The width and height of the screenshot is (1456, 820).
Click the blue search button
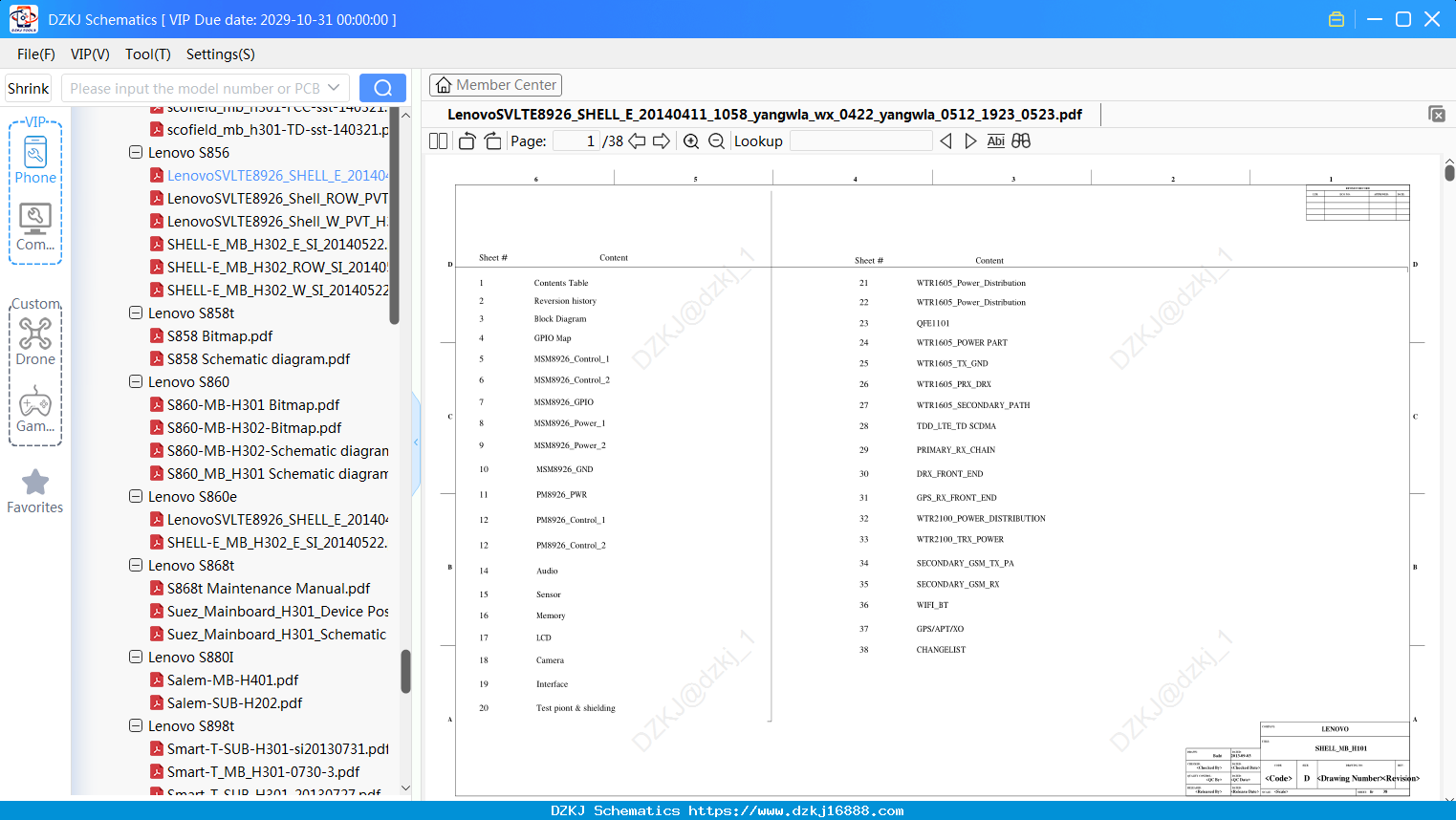tap(382, 88)
